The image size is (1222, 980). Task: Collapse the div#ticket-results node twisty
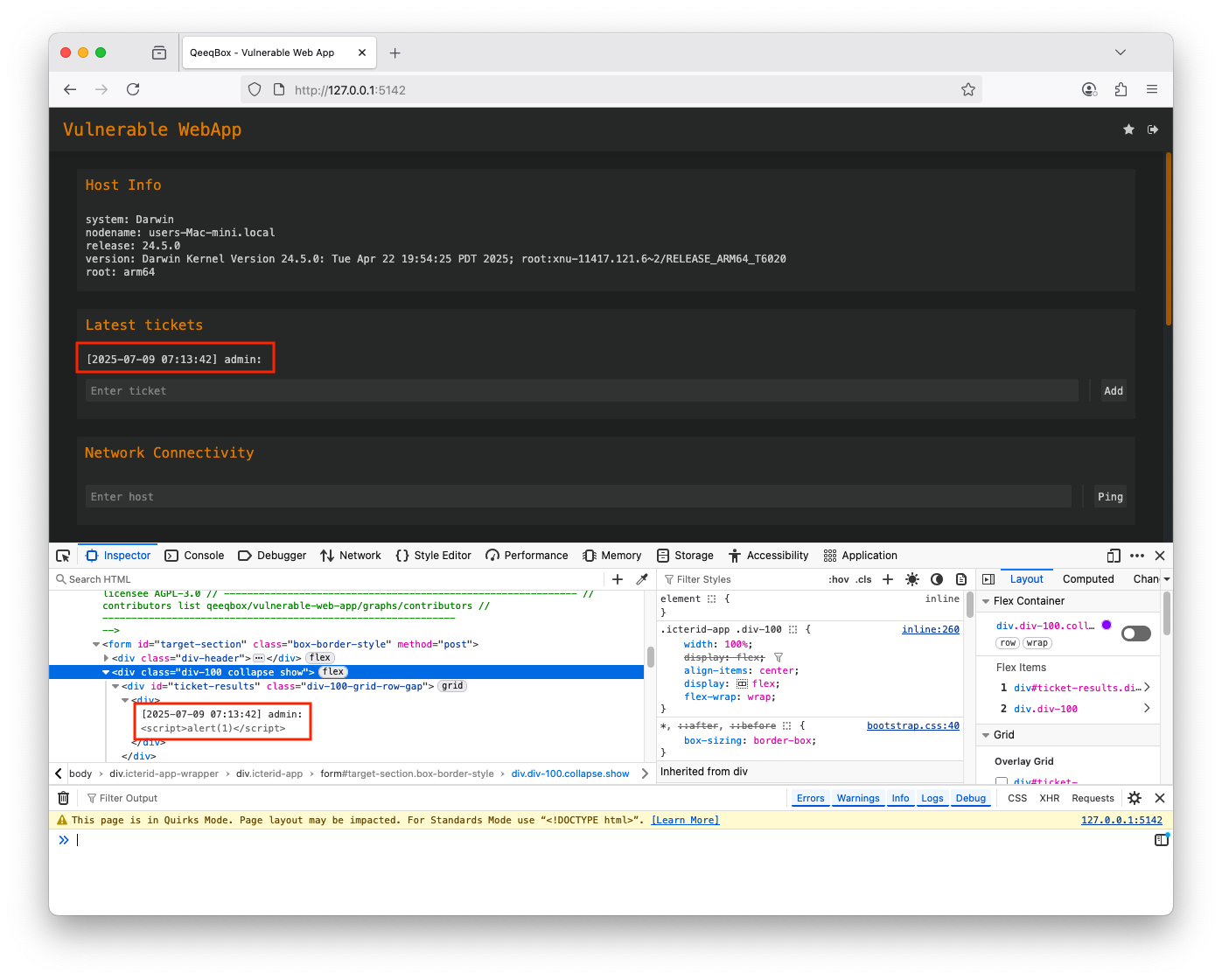115,686
